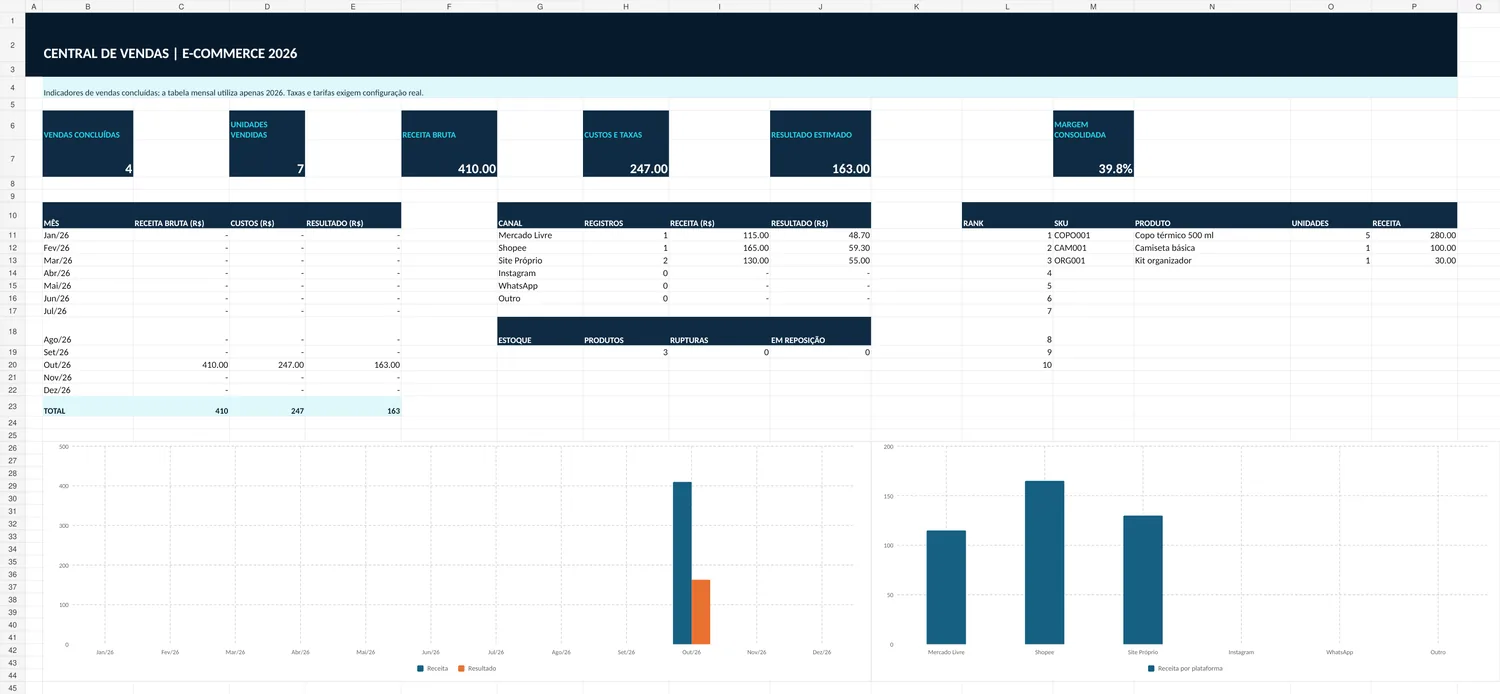Click the CUSTOS E TAXAS indicator label
1500x694 pixels.
click(x=613, y=134)
